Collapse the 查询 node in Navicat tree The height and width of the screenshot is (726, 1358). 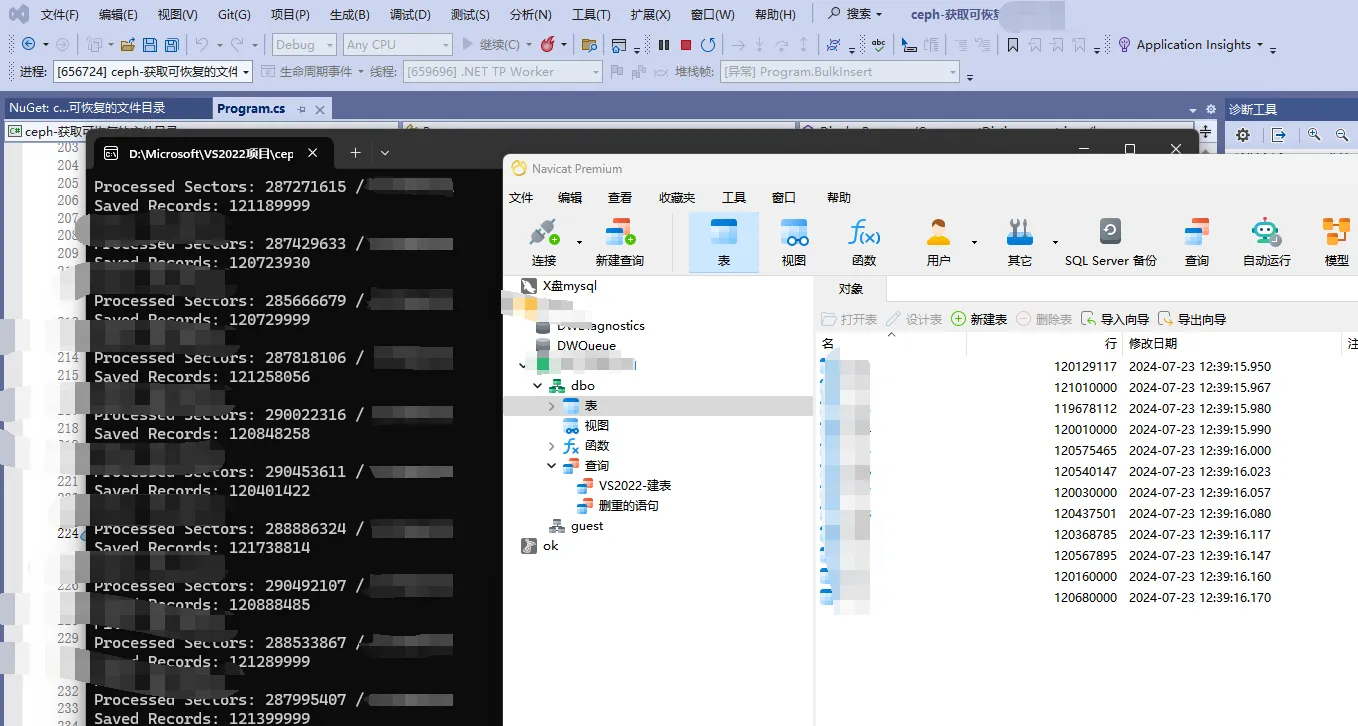tap(550, 465)
